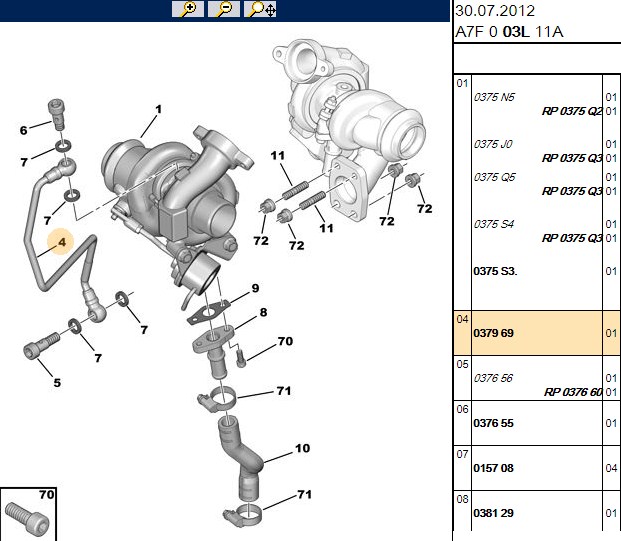Click callout number 10 hose label
Screen dimensions: 621x541
302,448
